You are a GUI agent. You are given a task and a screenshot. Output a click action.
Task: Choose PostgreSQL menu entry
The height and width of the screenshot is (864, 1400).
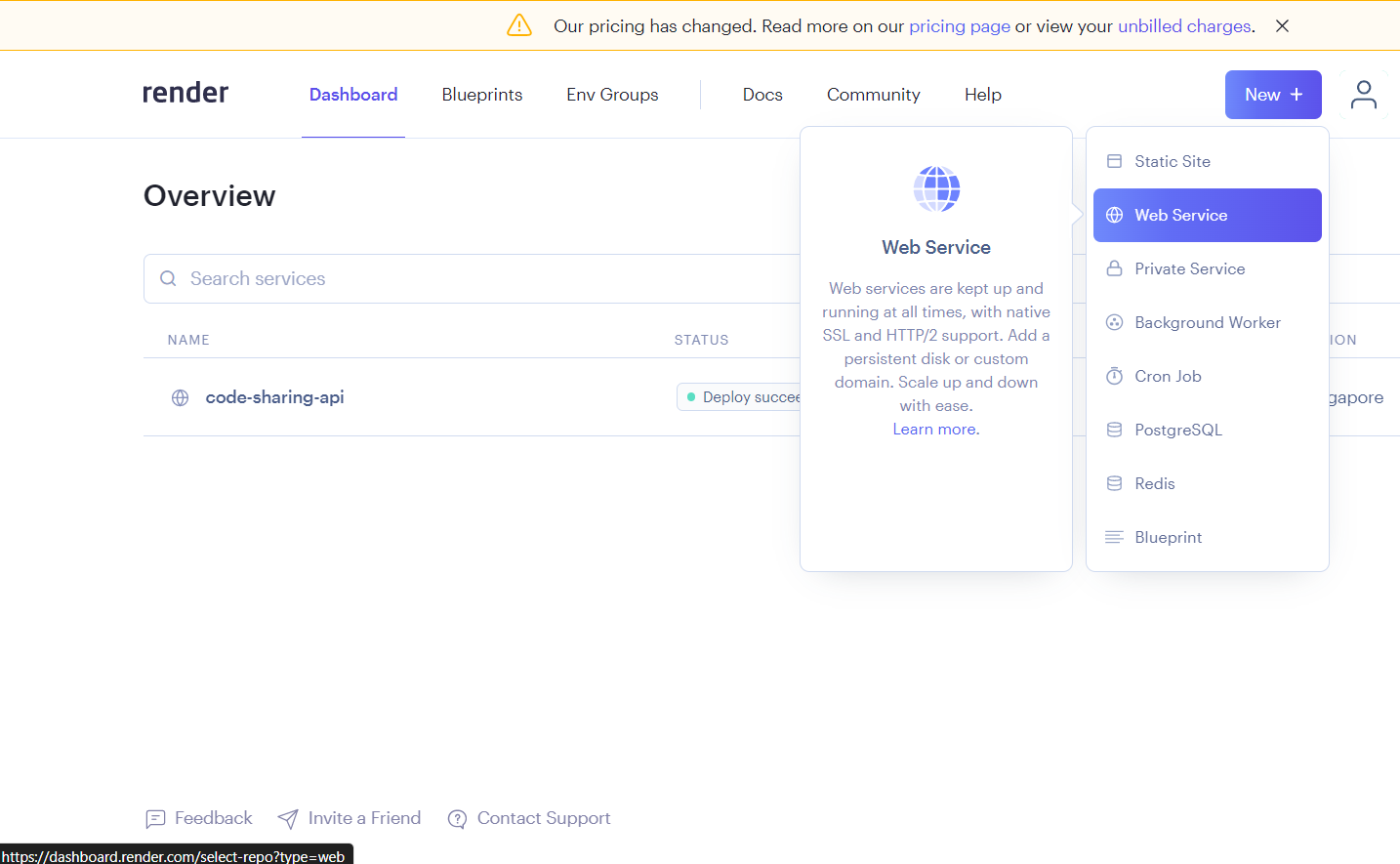(1208, 430)
